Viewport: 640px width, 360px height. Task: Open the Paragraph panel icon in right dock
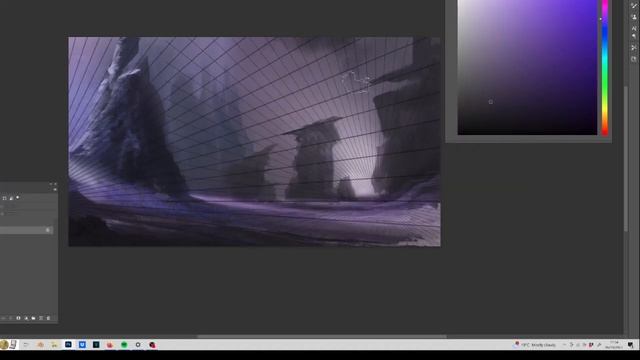(634, 36)
